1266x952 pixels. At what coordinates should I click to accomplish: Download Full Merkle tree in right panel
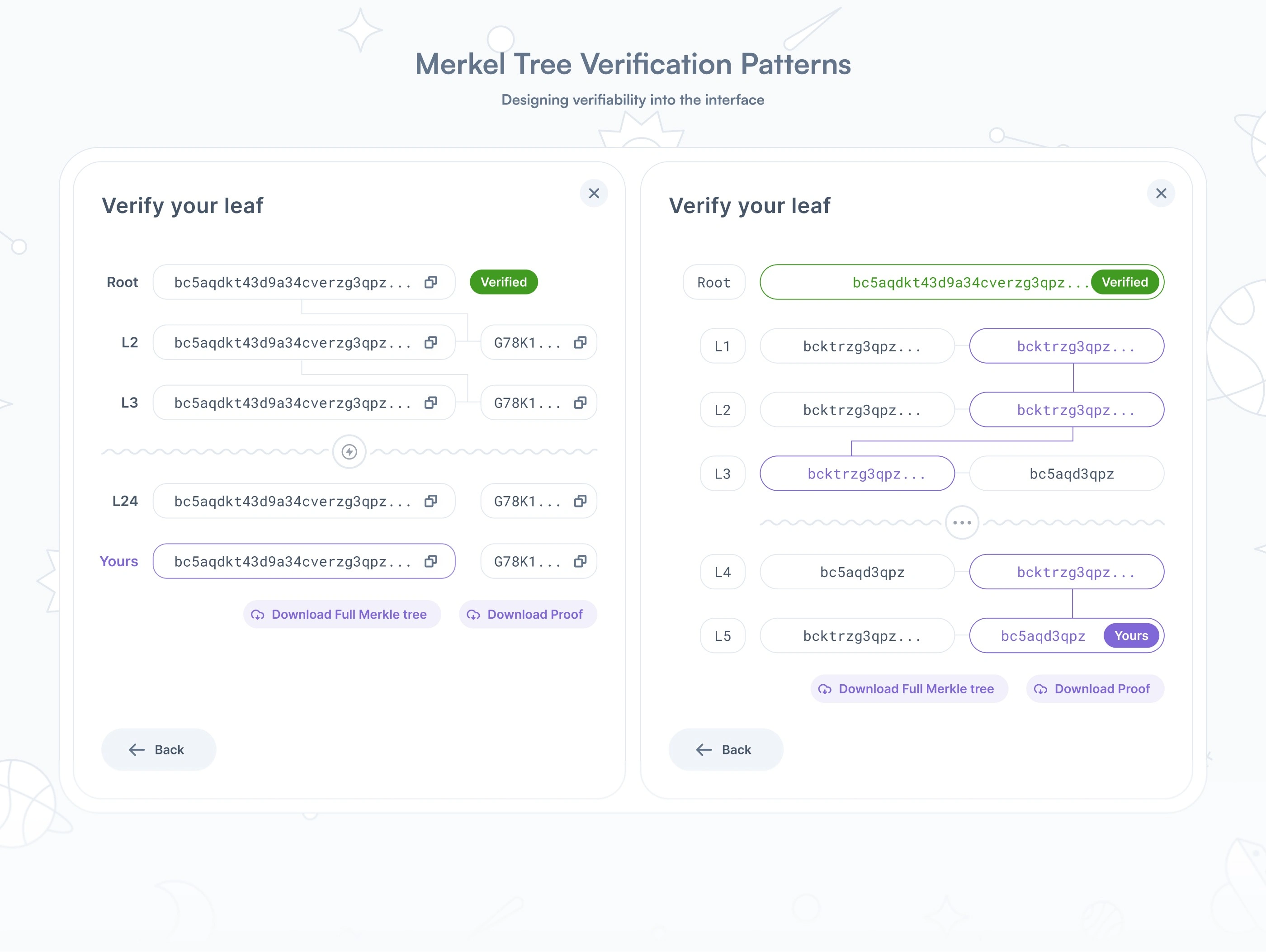909,689
